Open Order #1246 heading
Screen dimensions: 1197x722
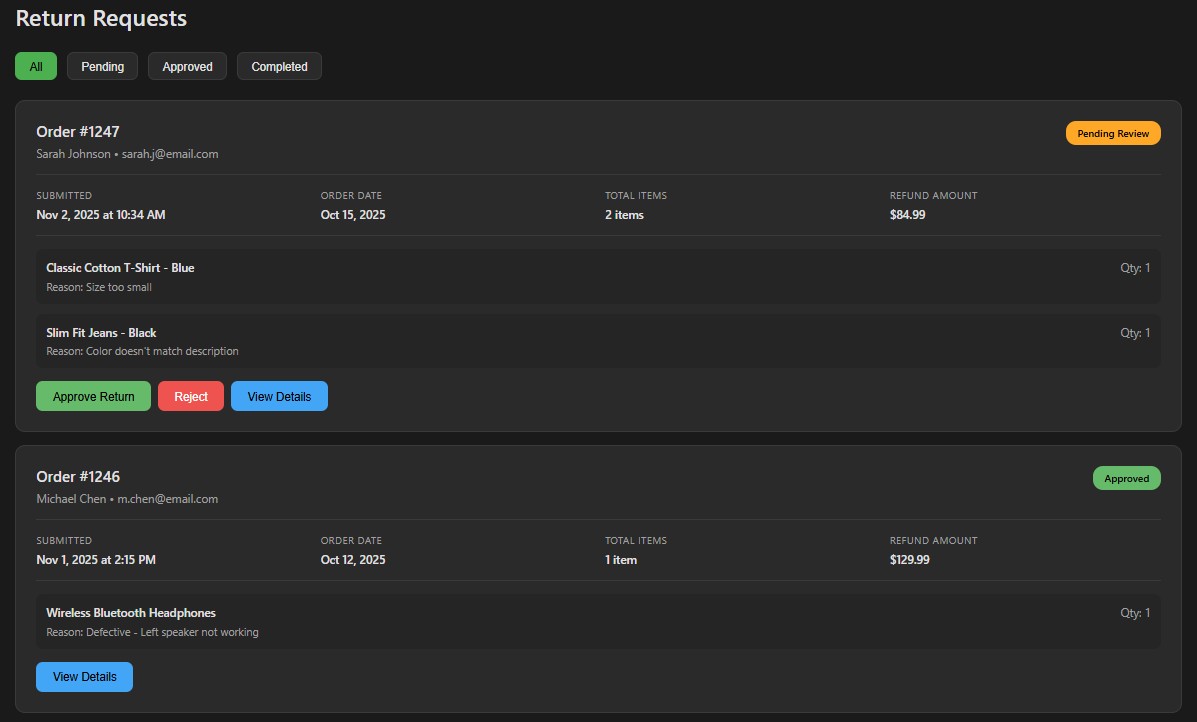tap(78, 476)
